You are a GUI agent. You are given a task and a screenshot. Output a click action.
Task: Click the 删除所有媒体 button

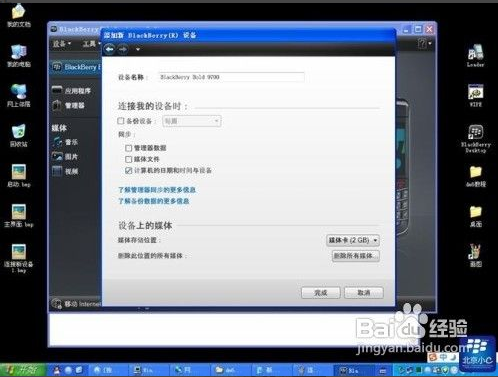[356, 256]
